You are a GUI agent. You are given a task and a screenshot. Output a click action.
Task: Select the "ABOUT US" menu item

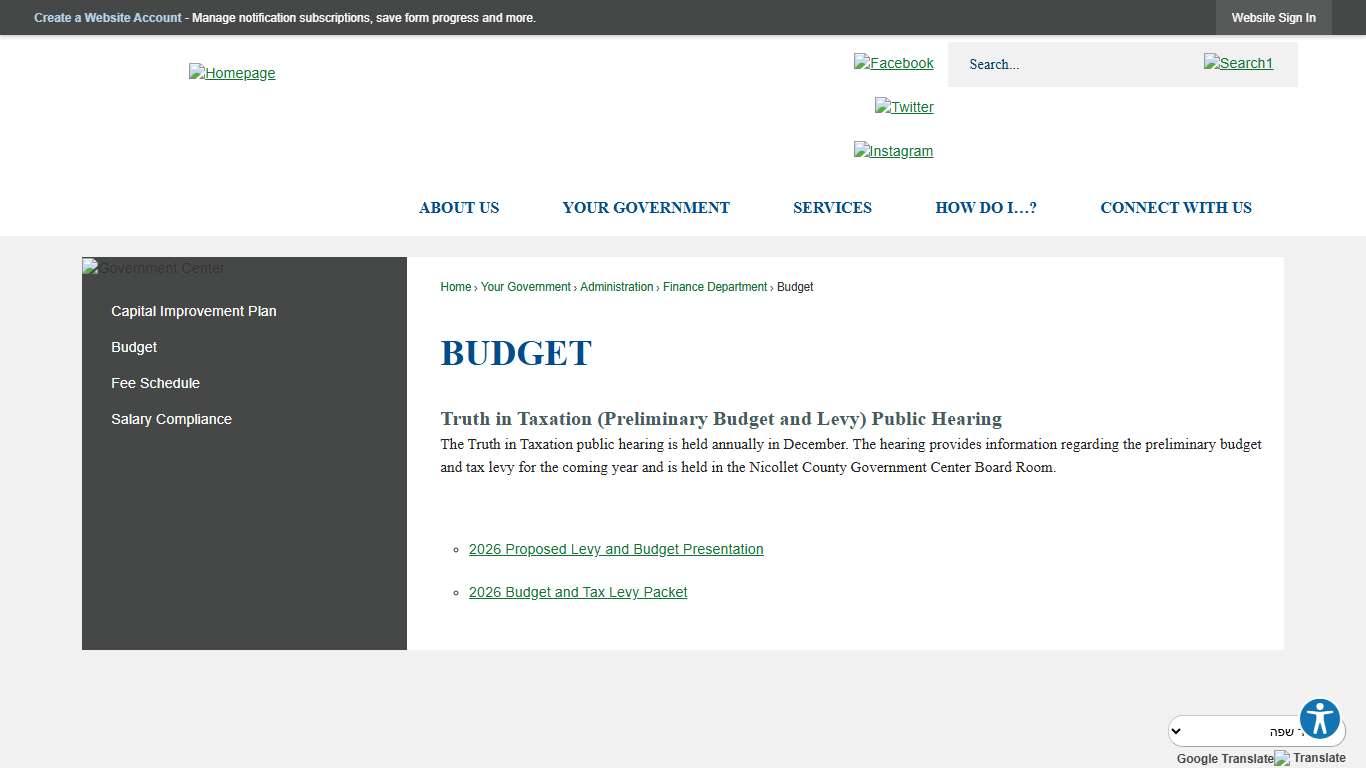tap(459, 208)
